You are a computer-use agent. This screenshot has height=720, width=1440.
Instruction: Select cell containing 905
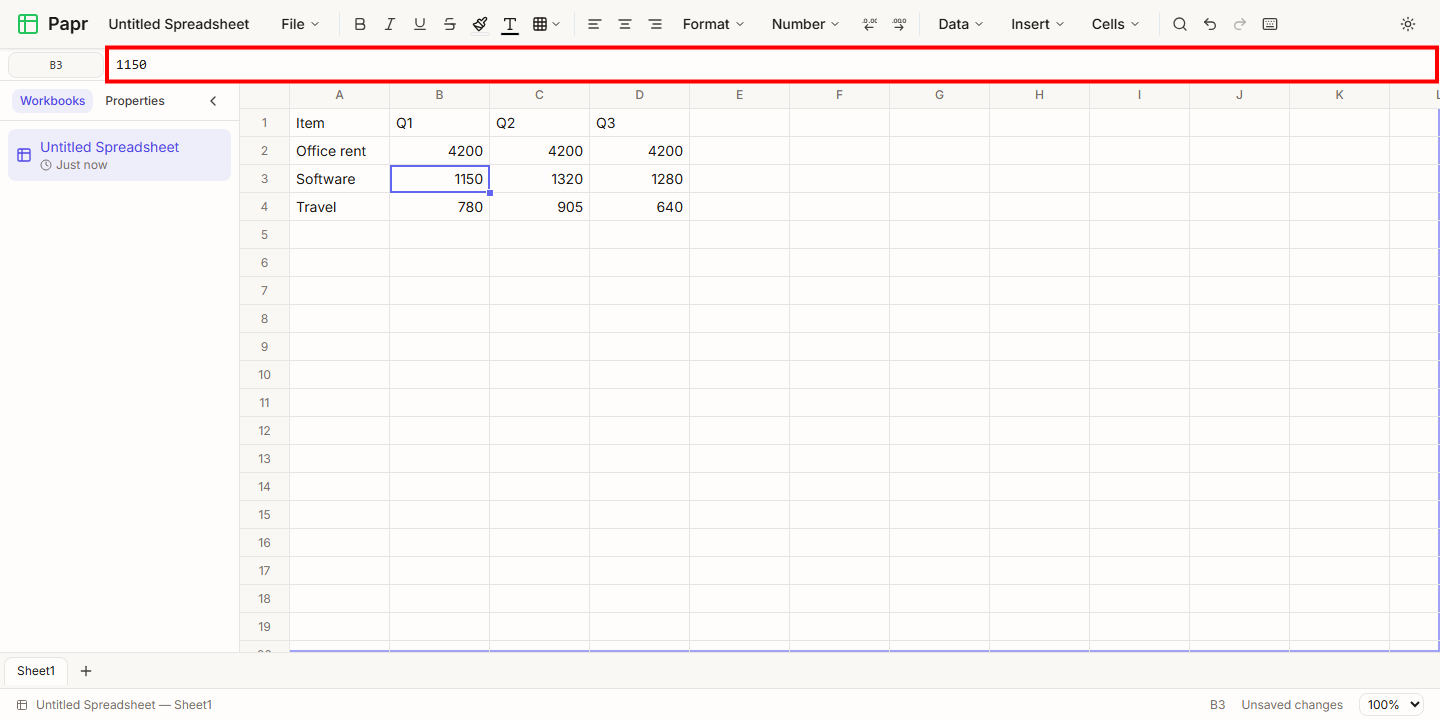[540, 207]
